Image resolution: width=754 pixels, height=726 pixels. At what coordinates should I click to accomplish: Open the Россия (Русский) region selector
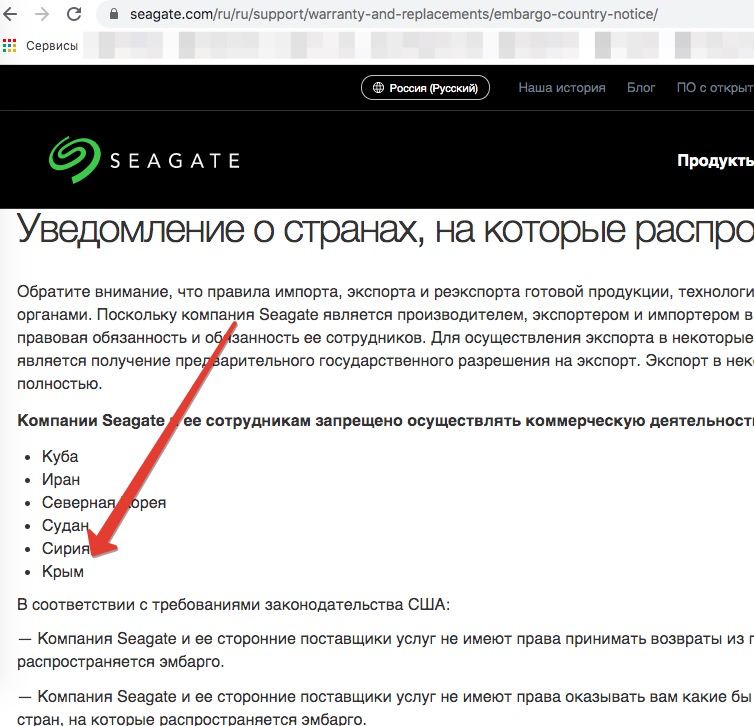point(425,88)
